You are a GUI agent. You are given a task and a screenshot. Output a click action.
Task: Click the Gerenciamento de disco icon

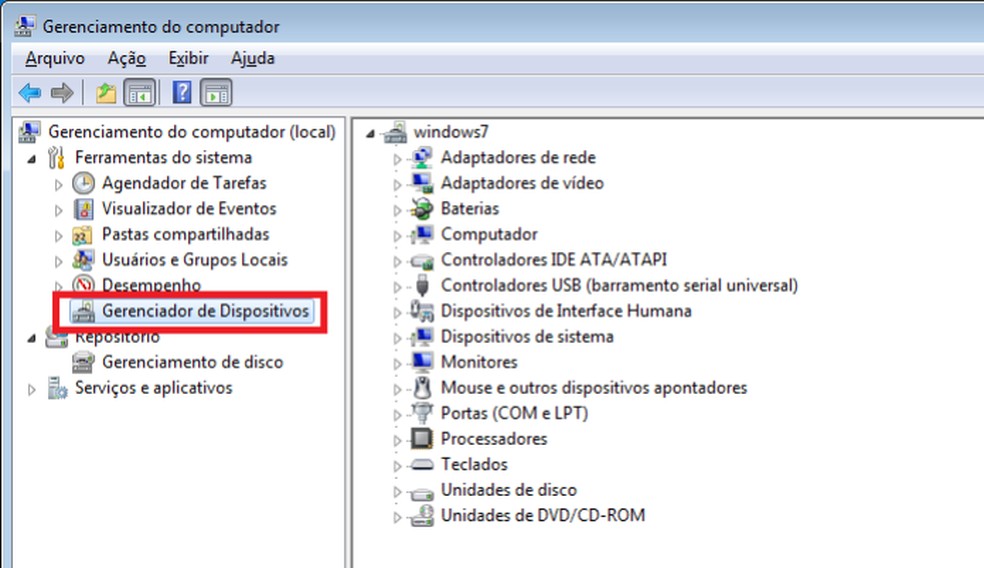pos(83,362)
